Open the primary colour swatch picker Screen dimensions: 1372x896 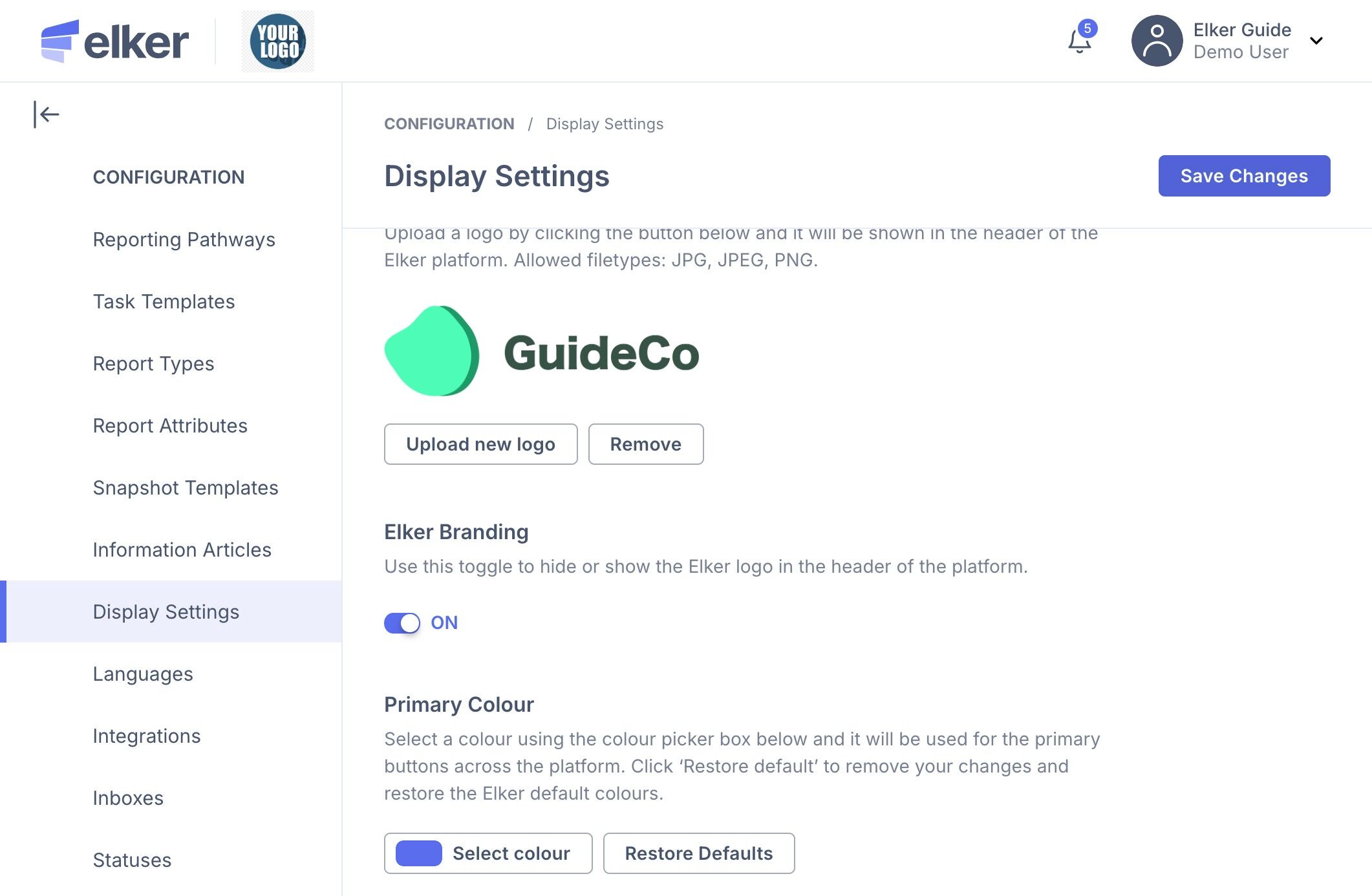tap(419, 853)
